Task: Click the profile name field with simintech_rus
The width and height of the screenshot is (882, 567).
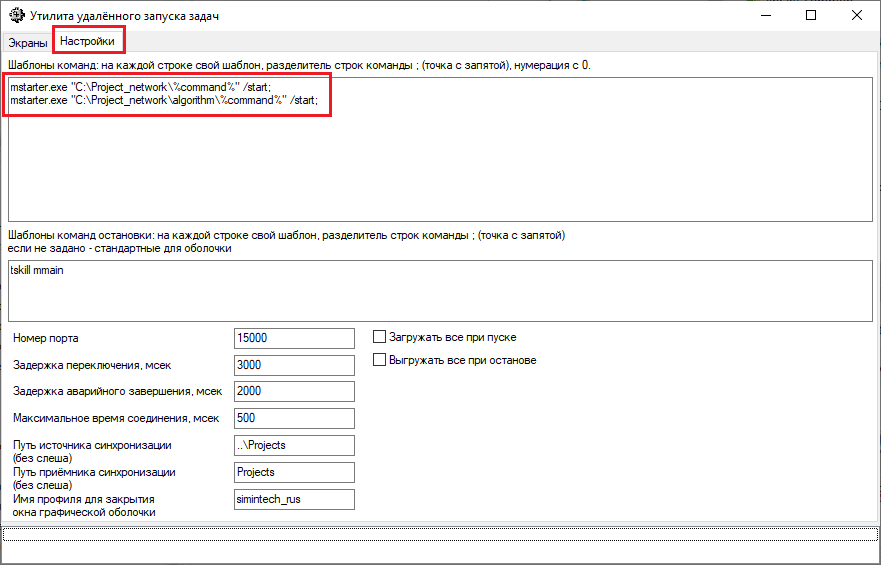Action: (x=294, y=499)
